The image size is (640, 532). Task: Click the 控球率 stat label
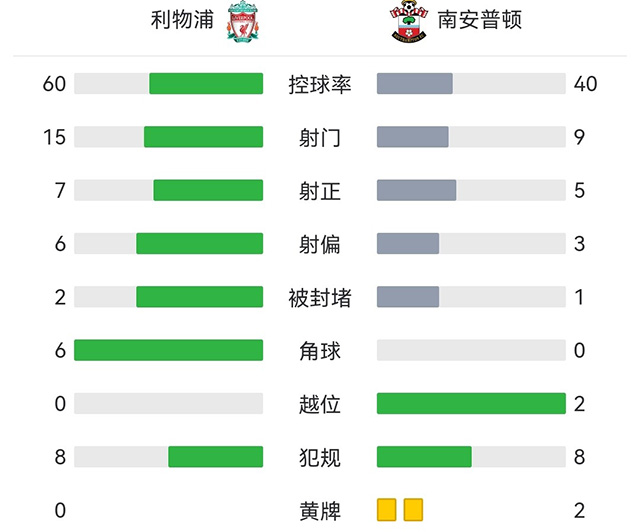pyautogui.click(x=319, y=84)
